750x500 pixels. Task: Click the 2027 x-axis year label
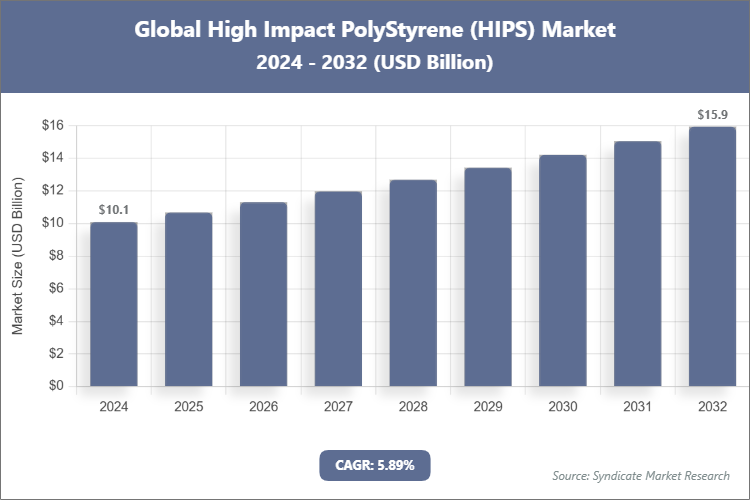(338, 407)
